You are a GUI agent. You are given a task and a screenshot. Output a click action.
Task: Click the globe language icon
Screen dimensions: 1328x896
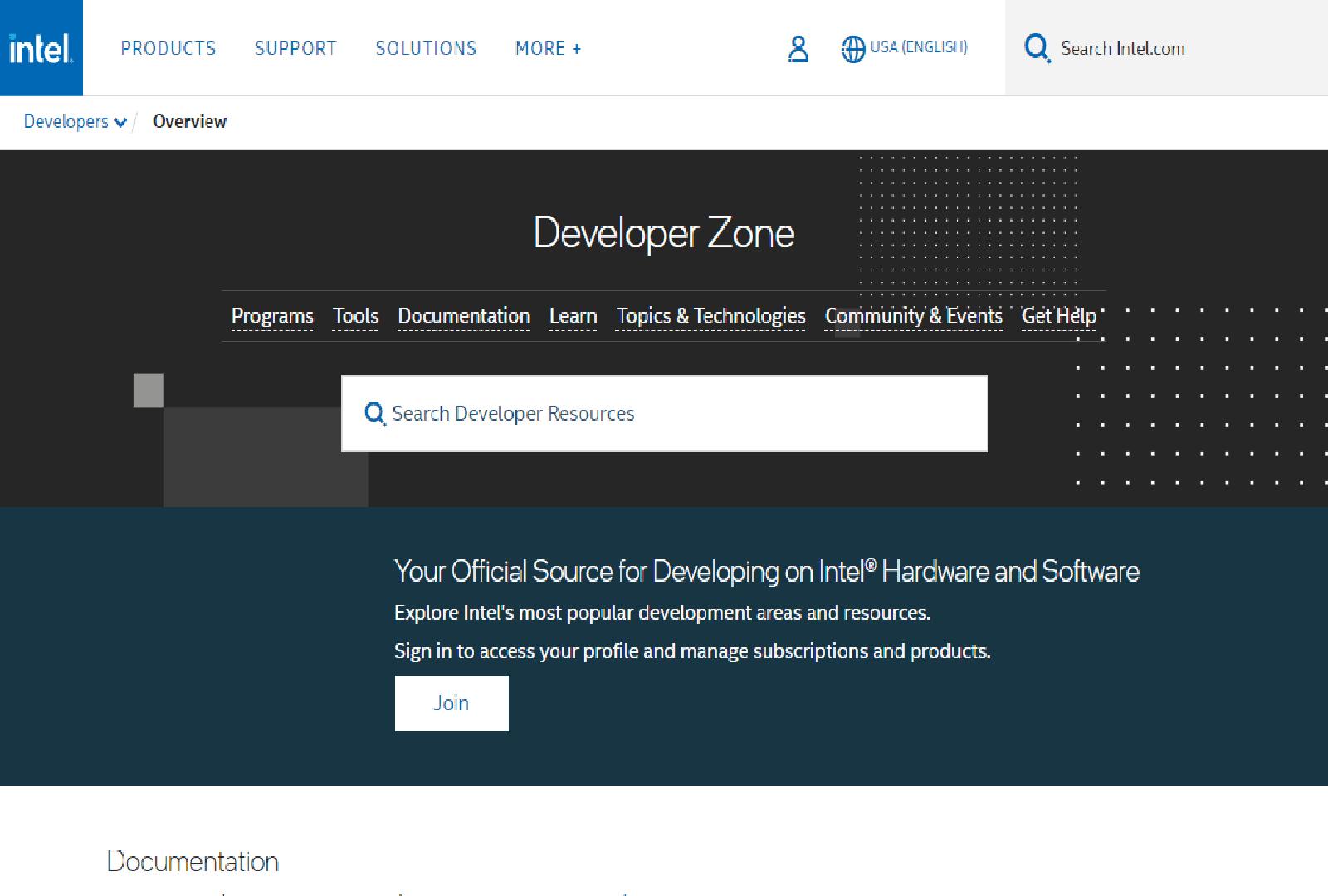pyautogui.click(x=852, y=49)
